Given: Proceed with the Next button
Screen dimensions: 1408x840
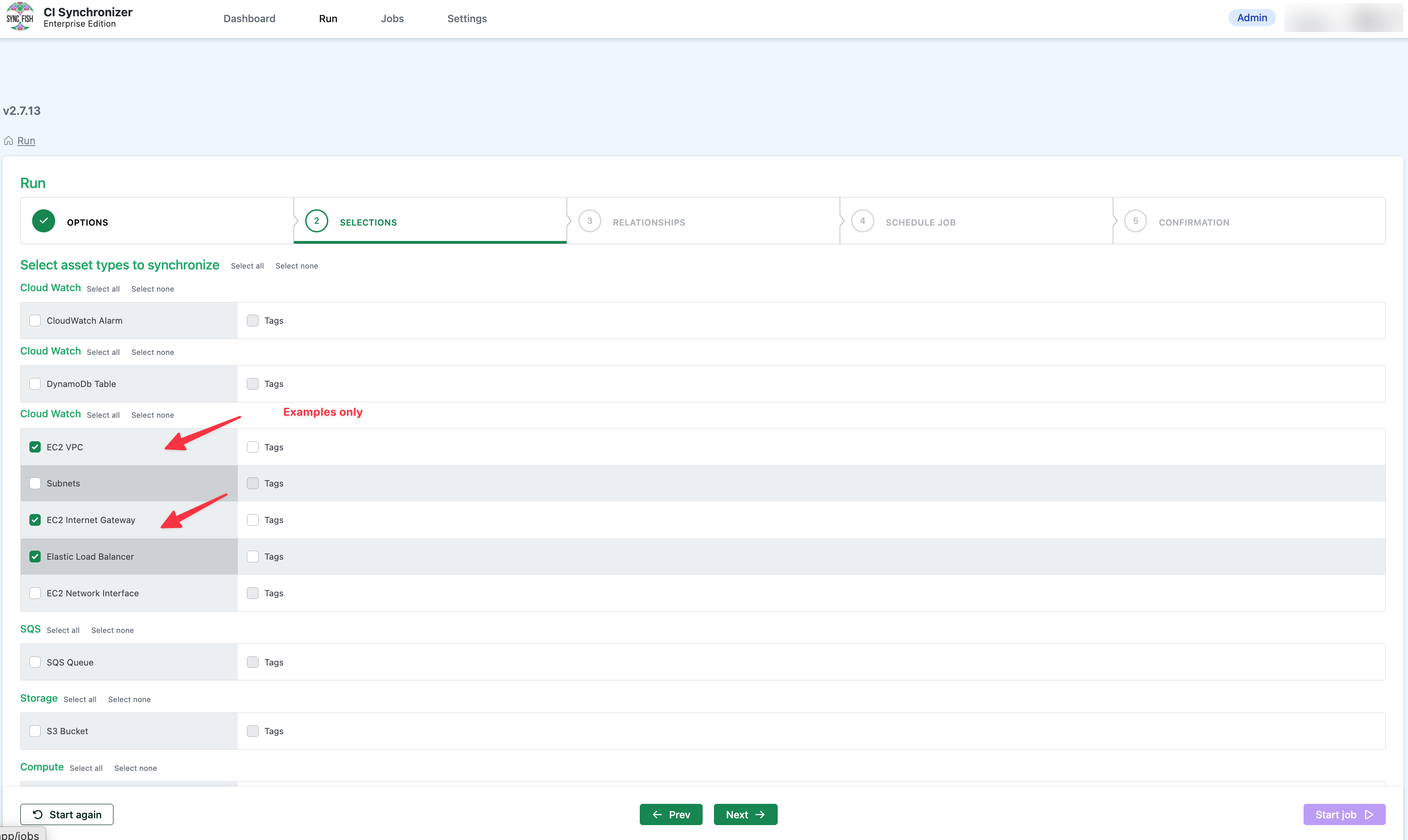Looking at the screenshot, I should pos(745,815).
